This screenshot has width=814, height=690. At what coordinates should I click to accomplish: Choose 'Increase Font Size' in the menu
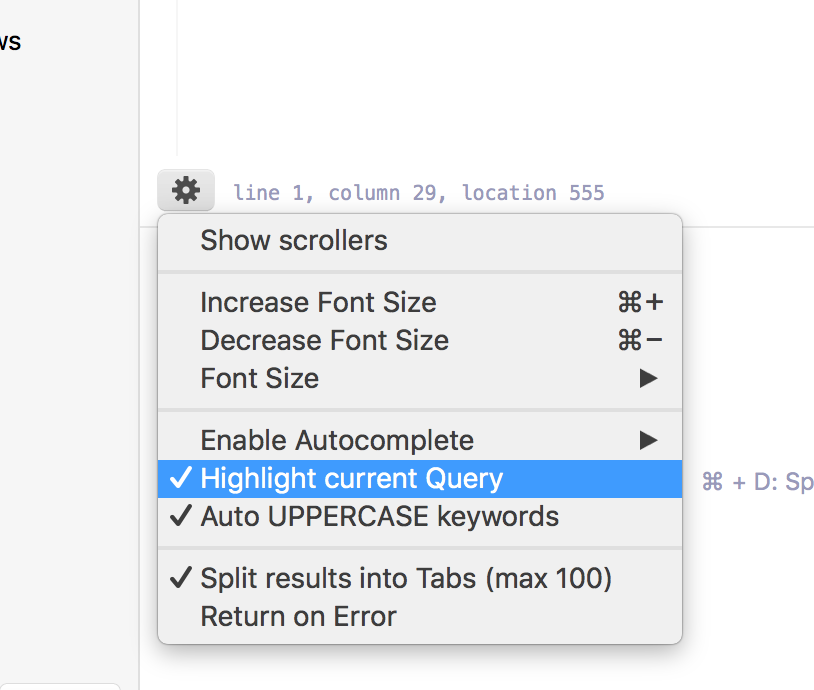point(318,302)
